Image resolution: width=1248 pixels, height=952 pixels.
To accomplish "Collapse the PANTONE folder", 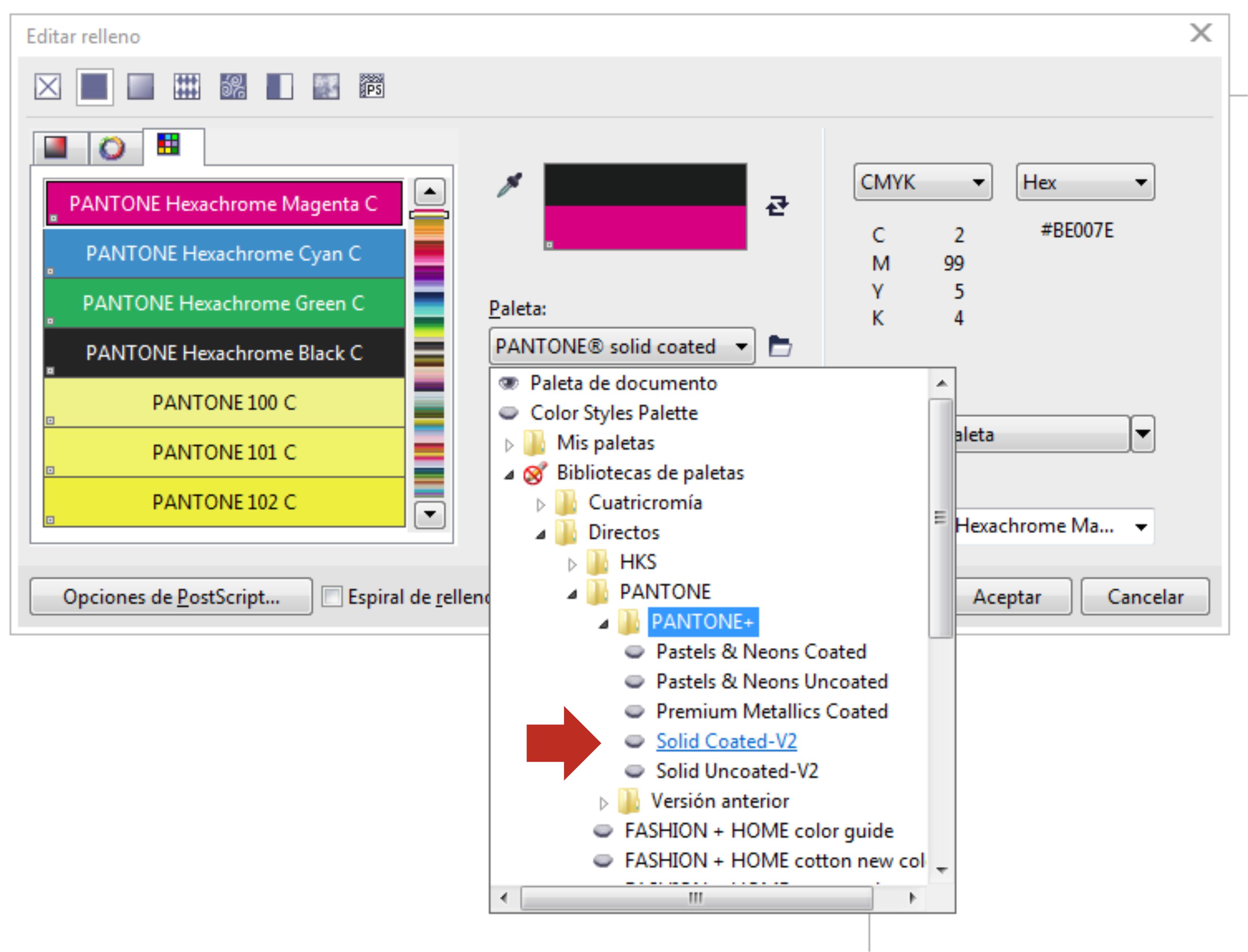I will point(572,594).
